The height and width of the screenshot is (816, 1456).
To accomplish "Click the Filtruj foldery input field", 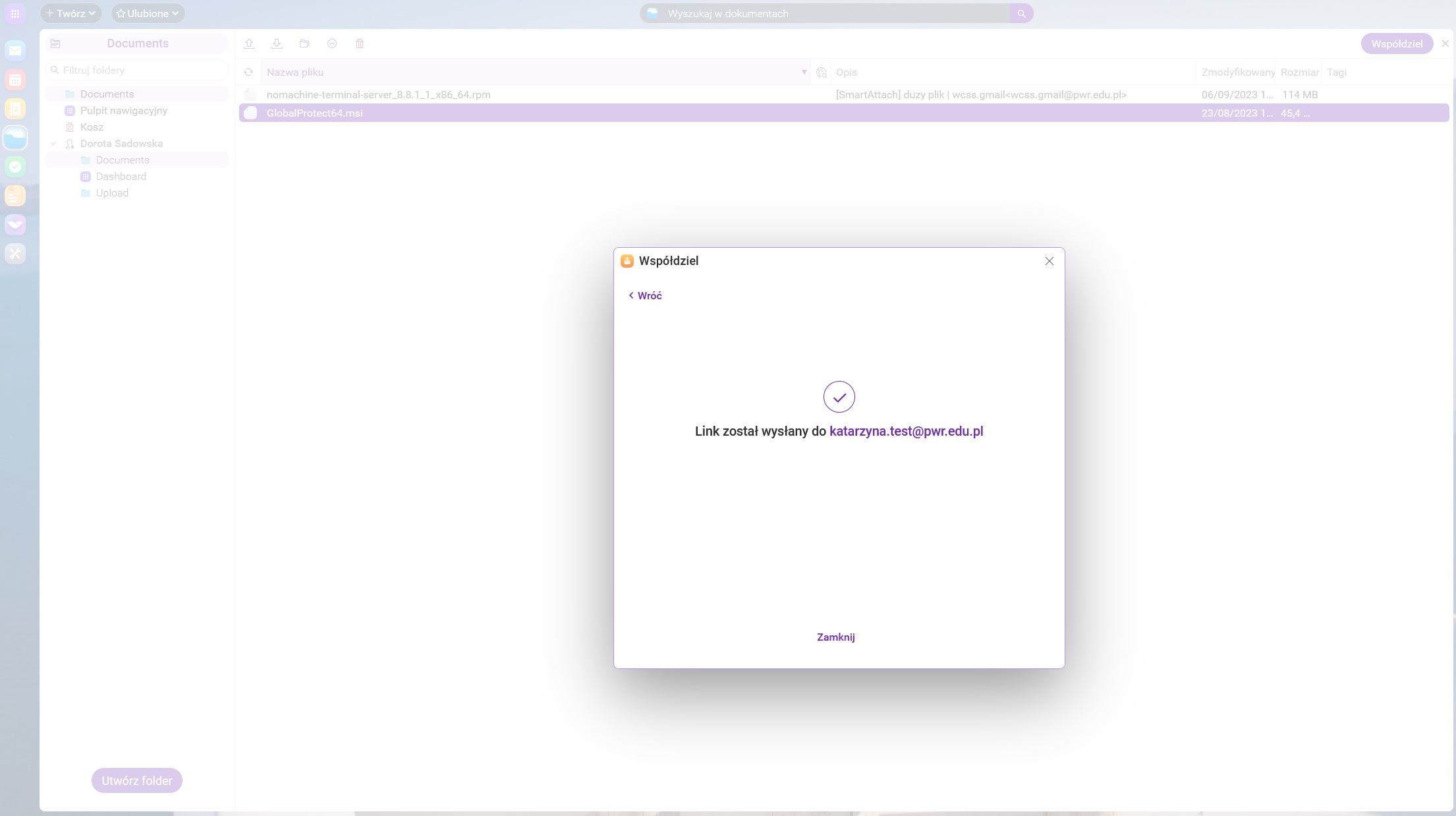I will pyautogui.click(x=138, y=71).
